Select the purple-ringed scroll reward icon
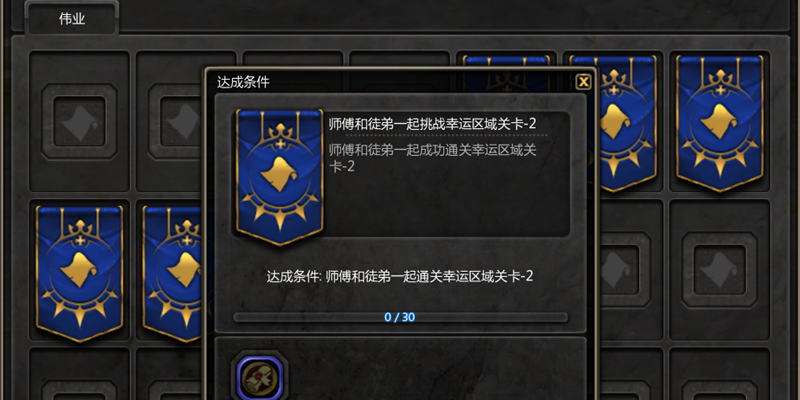The image size is (800, 400). coord(260,378)
